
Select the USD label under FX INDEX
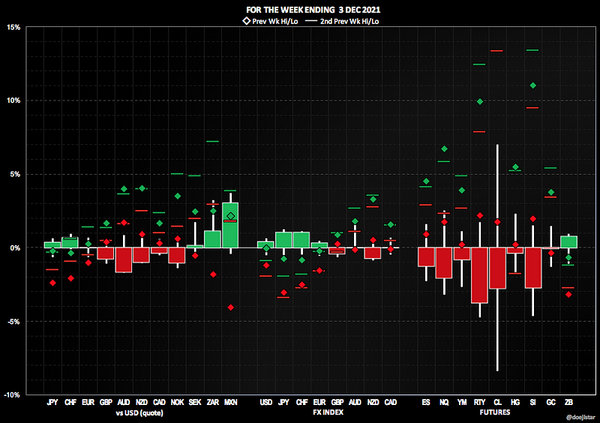pyautogui.click(x=265, y=403)
